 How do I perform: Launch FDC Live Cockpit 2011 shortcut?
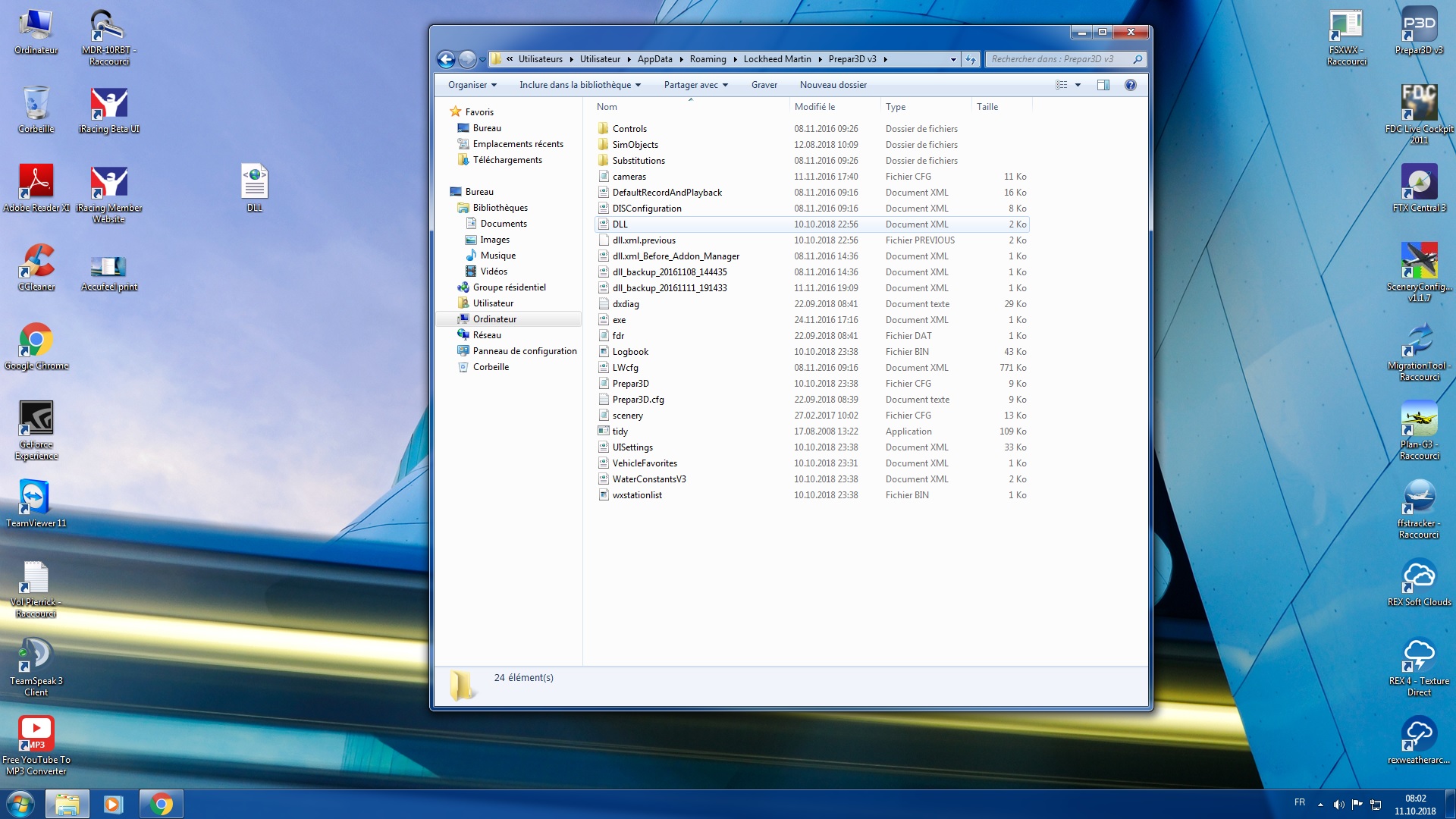tap(1419, 114)
